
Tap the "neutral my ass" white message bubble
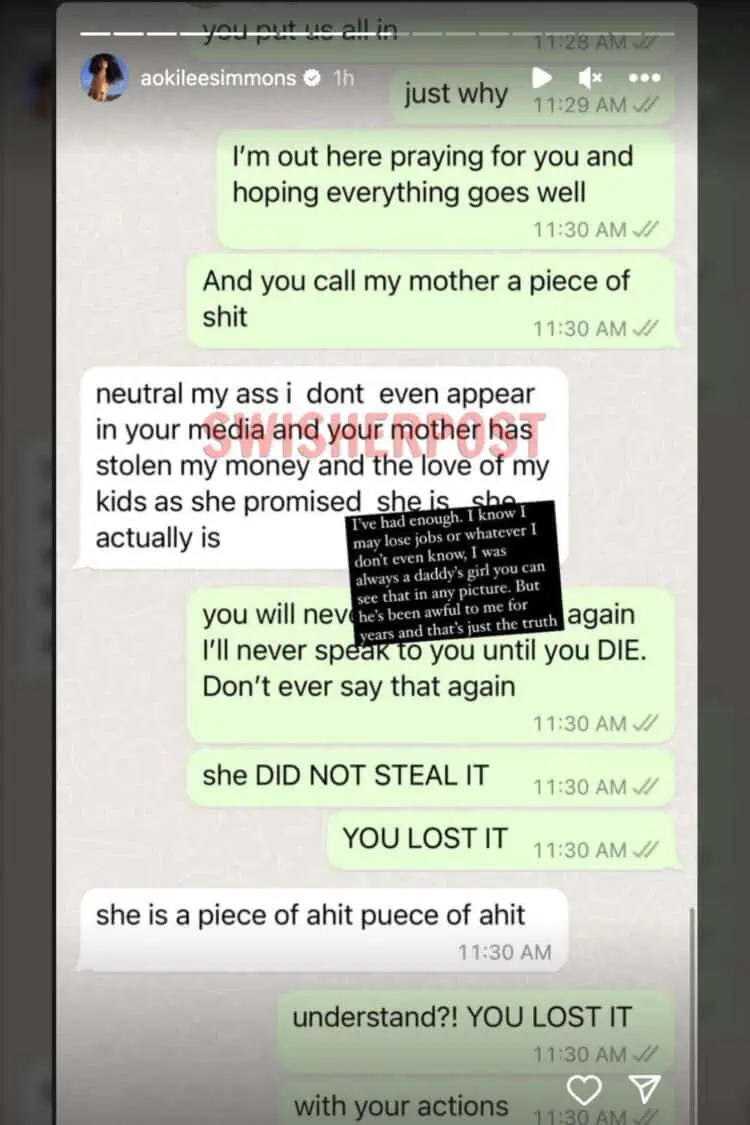point(324,467)
